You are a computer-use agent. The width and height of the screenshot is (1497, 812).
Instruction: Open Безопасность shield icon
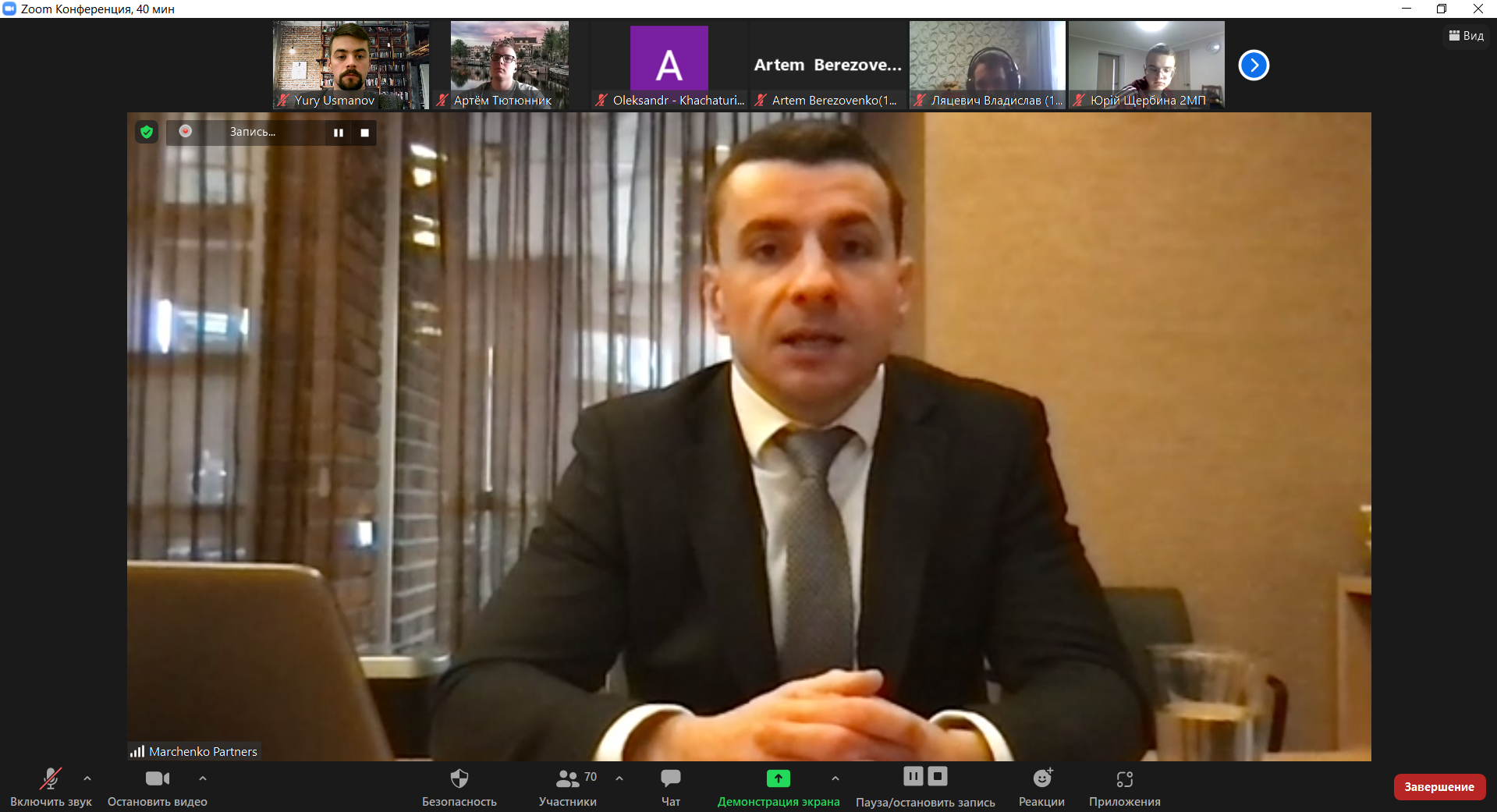459,778
